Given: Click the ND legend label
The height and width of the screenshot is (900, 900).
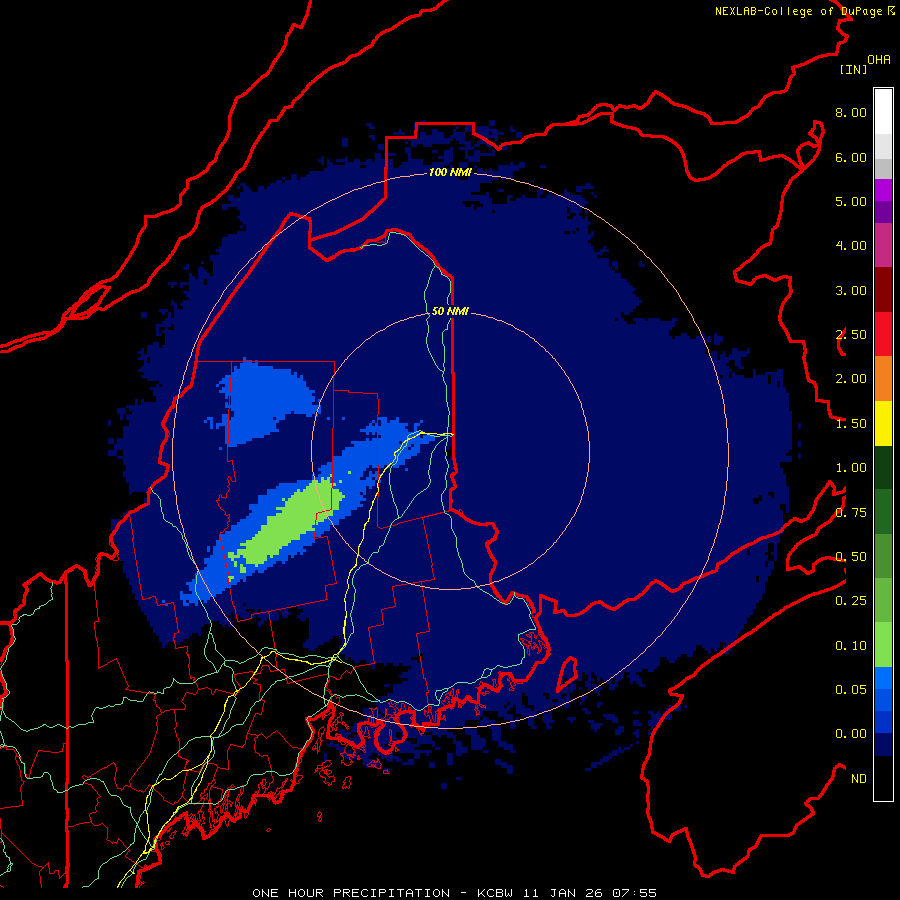Looking at the screenshot, I should pos(859,779).
